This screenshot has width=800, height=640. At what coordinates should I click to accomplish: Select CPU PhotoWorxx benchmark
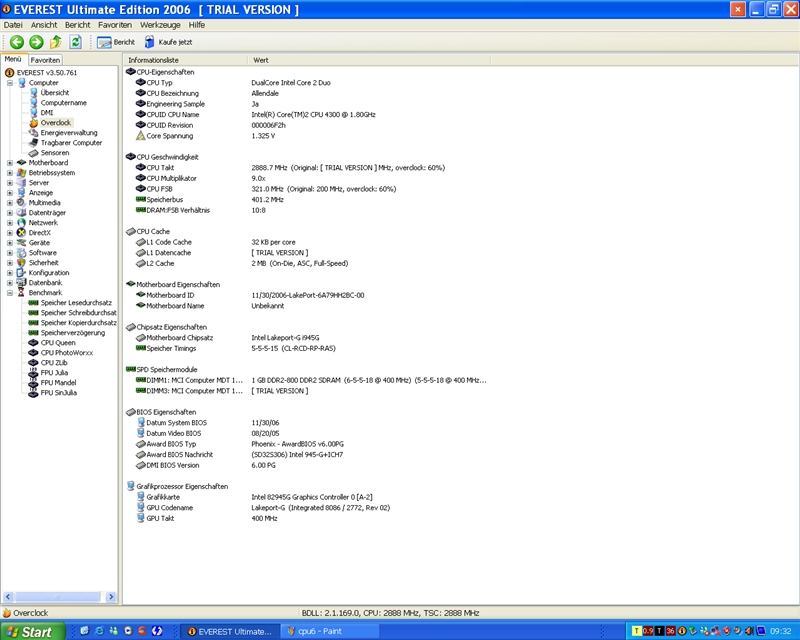click(x=66, y=353)
